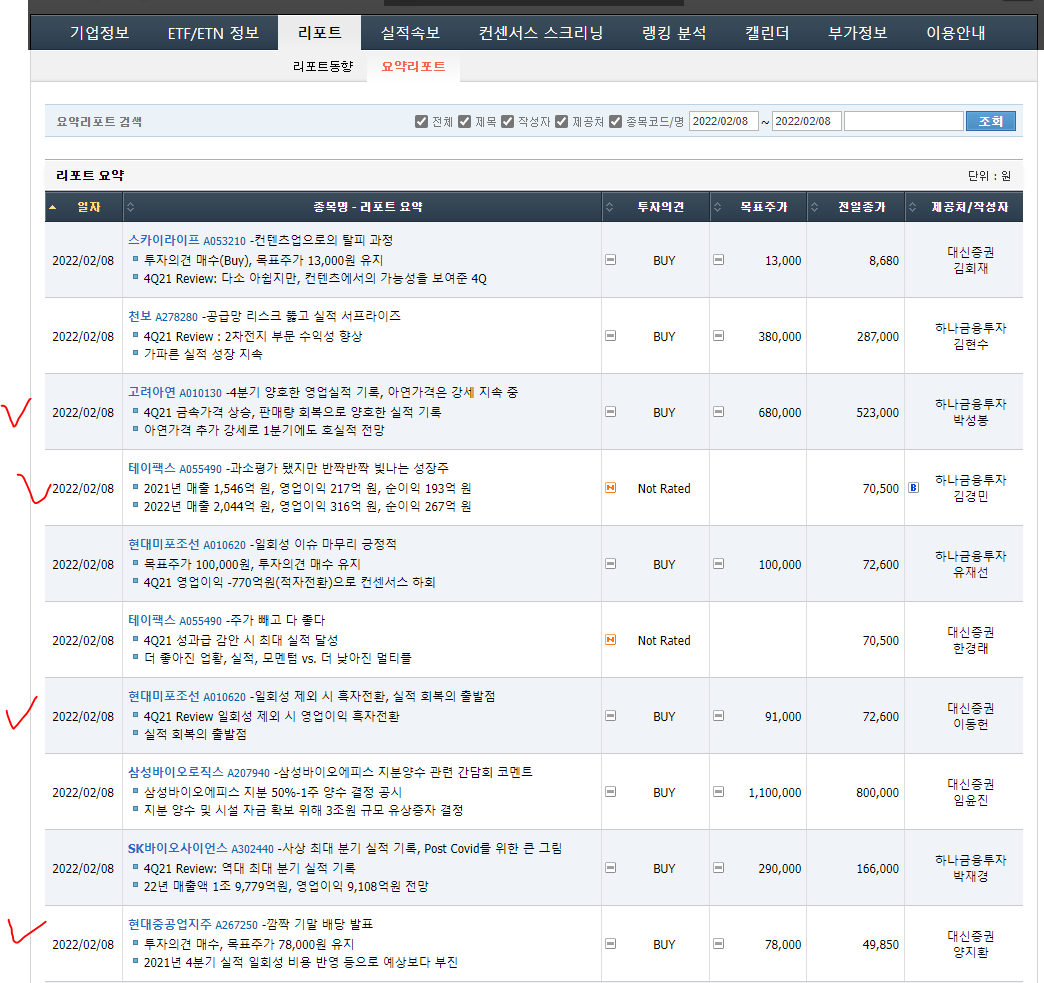Select the 리포트 menu tab
This screenshot has height=983, width=1044.
(320, 33)
